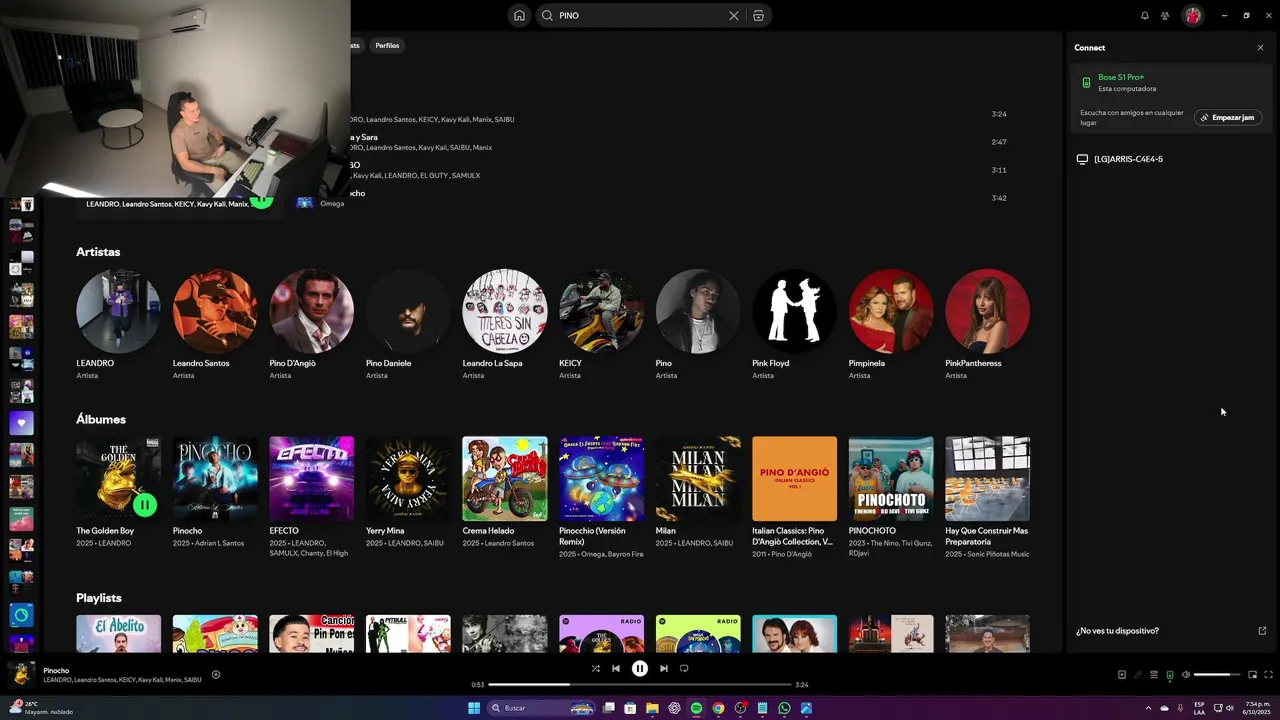Clear the search text with X icon
Image resolution: width=1280 pixels, height=720 pixels.
734,15
